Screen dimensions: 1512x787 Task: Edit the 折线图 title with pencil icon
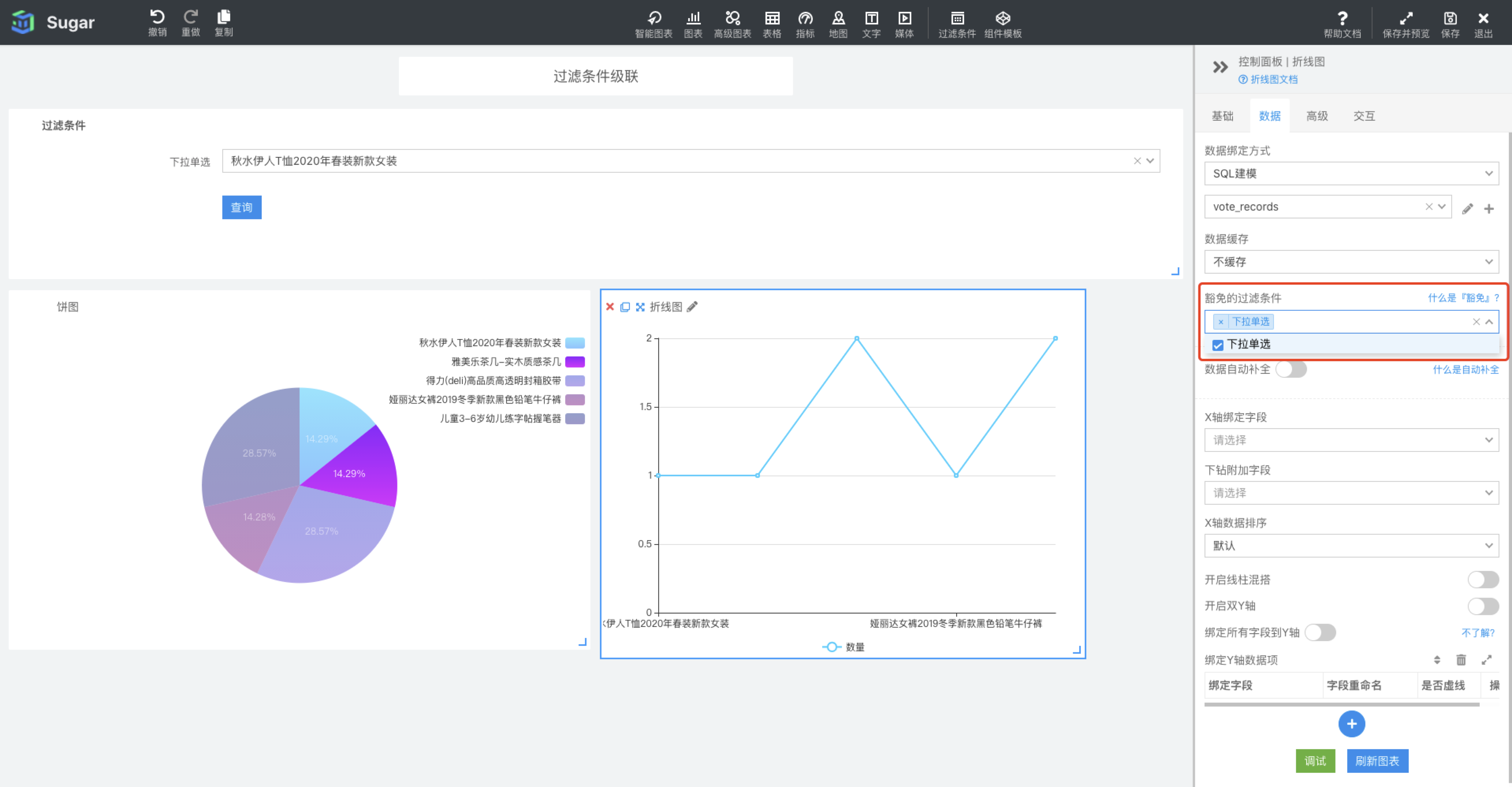coord(693,307)
